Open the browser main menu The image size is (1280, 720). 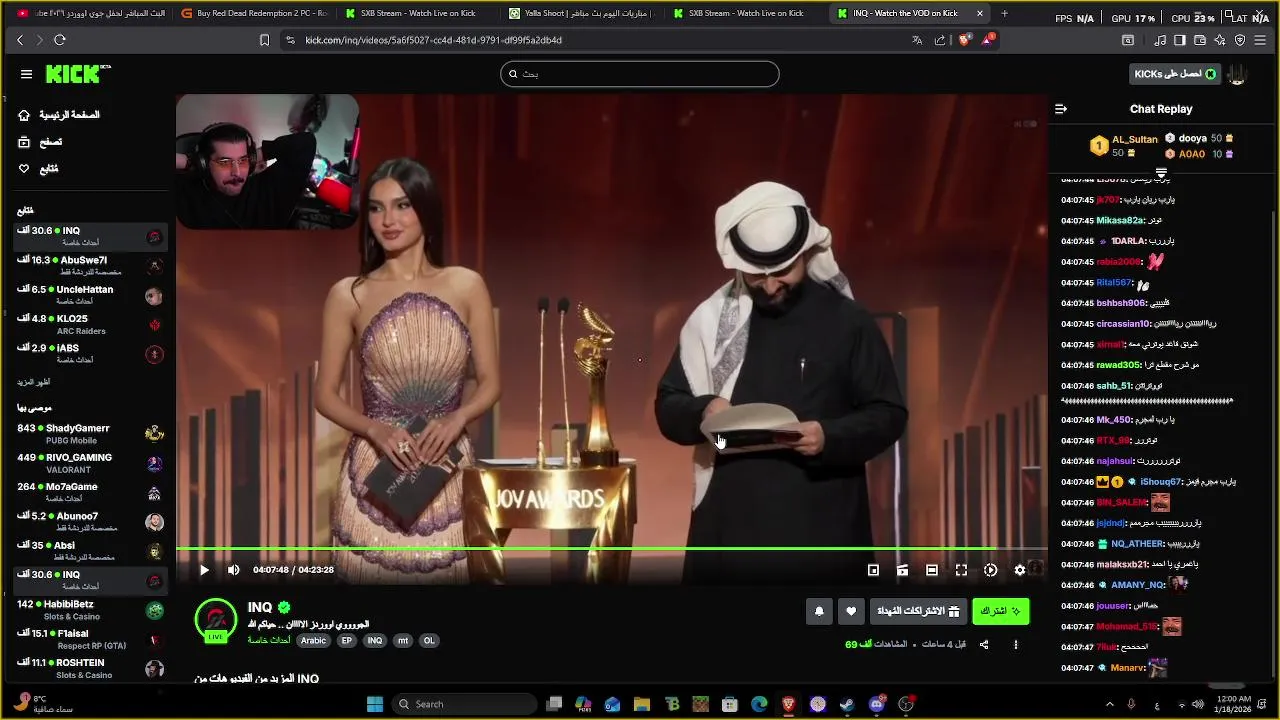(1262, 40)
